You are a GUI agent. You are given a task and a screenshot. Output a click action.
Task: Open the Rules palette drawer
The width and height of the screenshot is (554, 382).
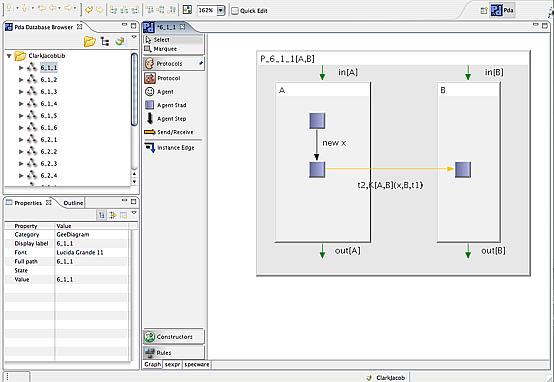click(x=173, y=352)
